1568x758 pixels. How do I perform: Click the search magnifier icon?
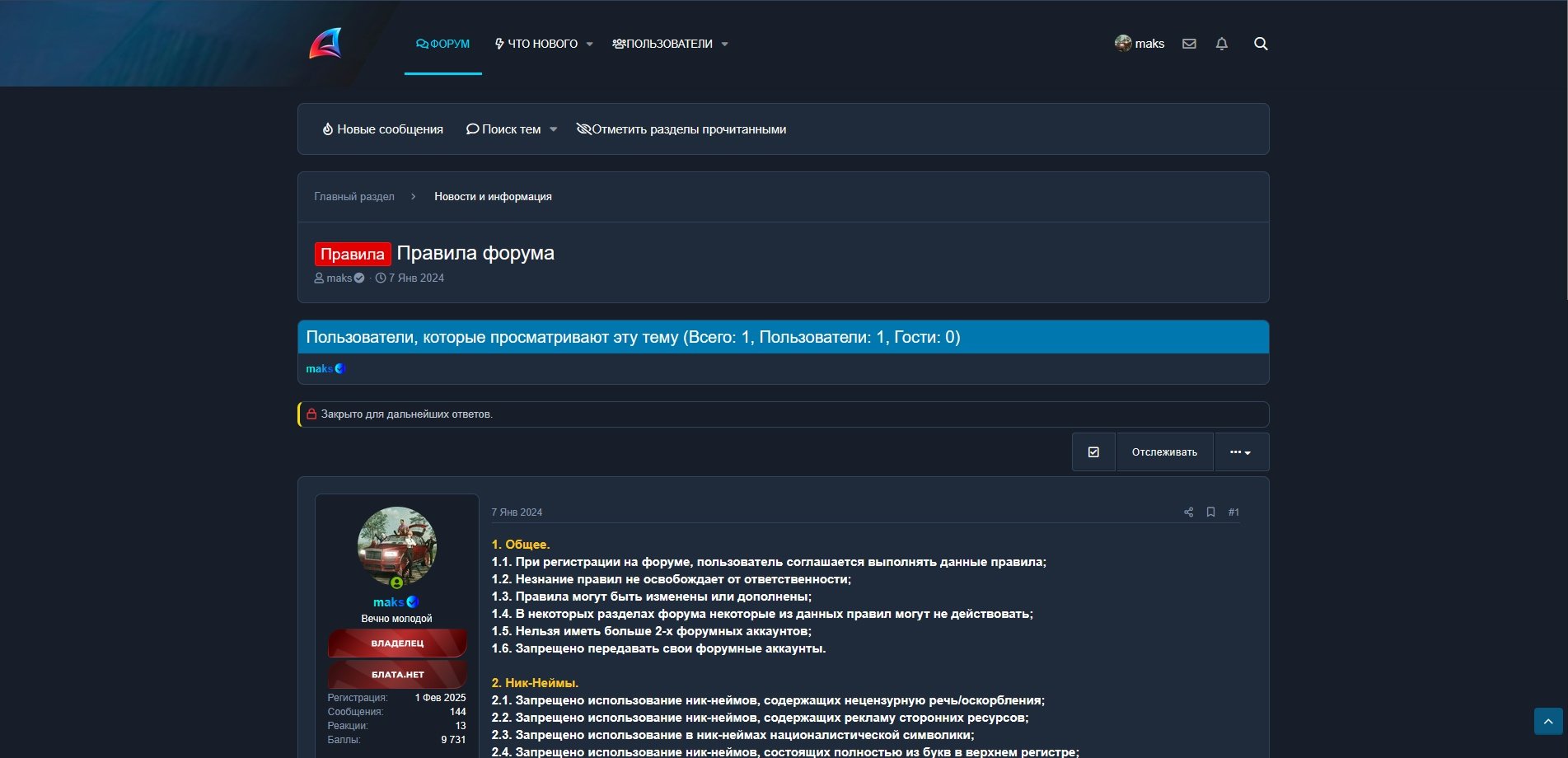tap(1261, 44)
